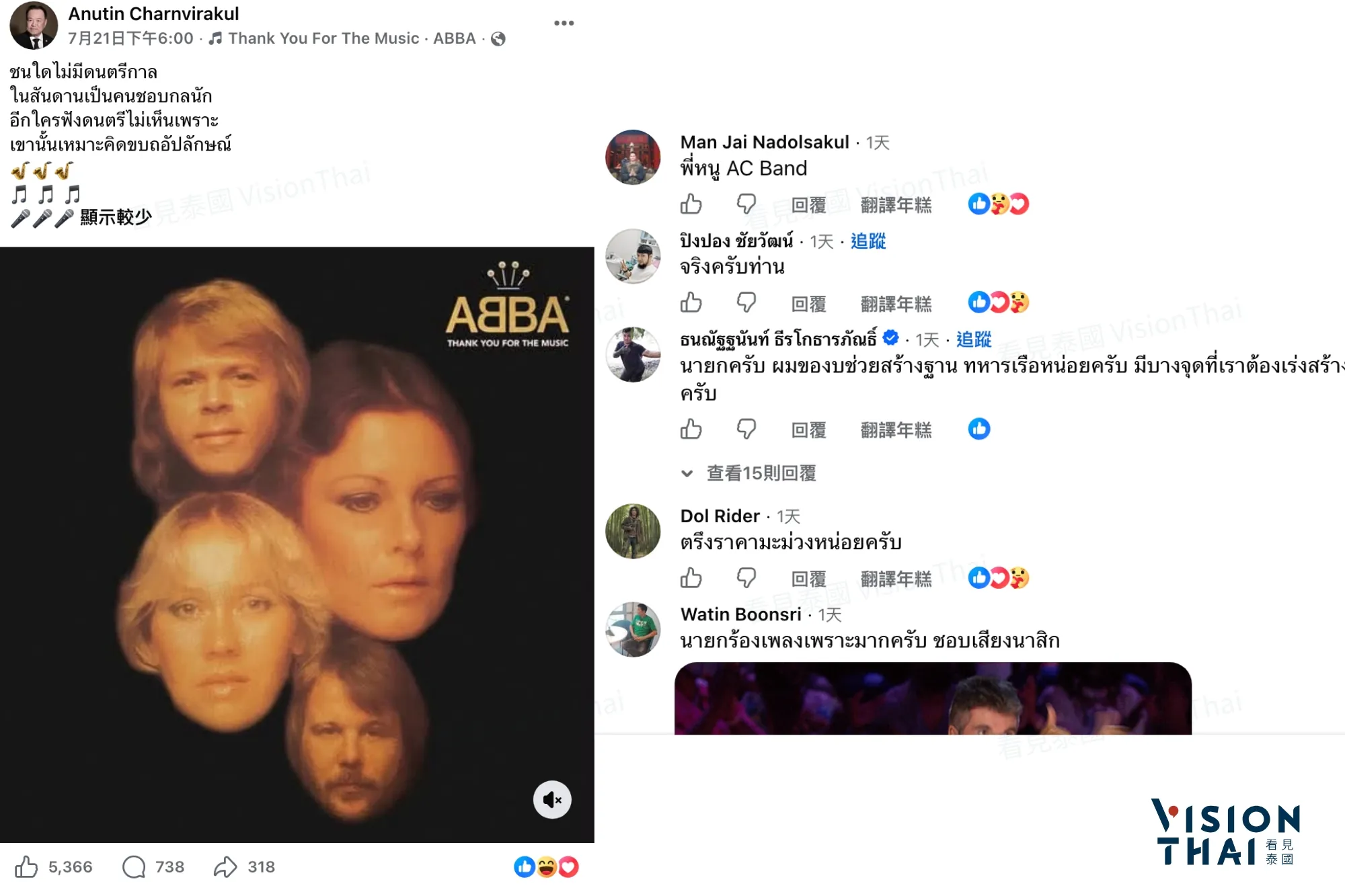Reply to Dol Rider's comment
The width and height of the screenshot is (1345, 896).
(x=808, y=578)
